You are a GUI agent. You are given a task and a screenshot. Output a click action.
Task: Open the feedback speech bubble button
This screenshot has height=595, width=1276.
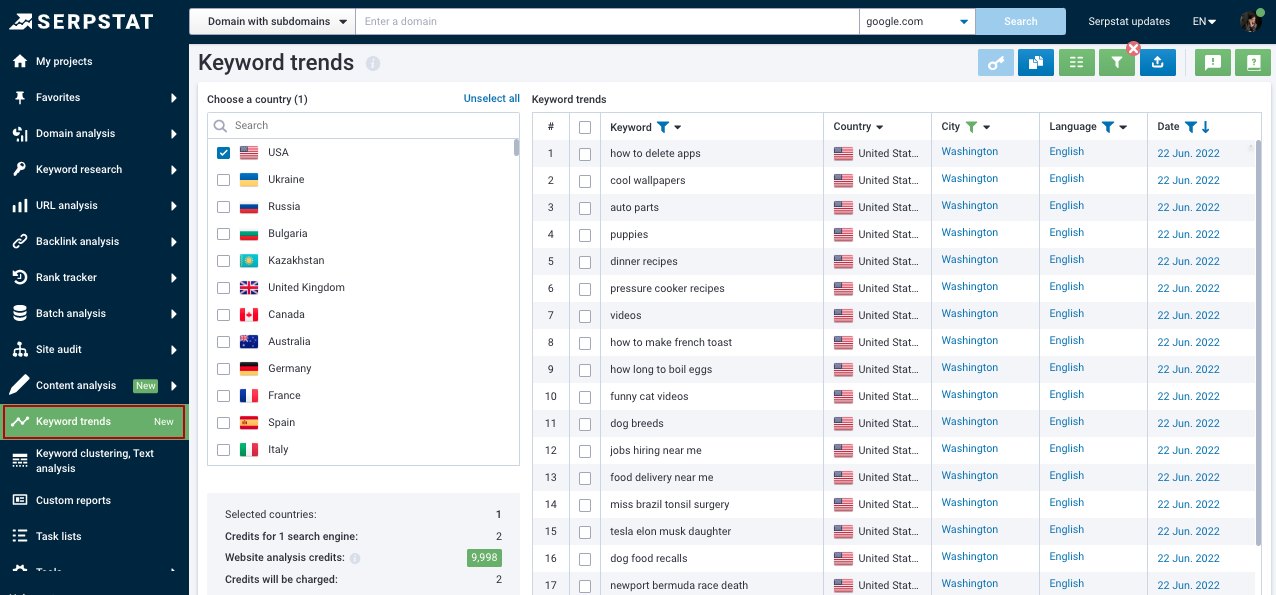[x=1213, y=62]
